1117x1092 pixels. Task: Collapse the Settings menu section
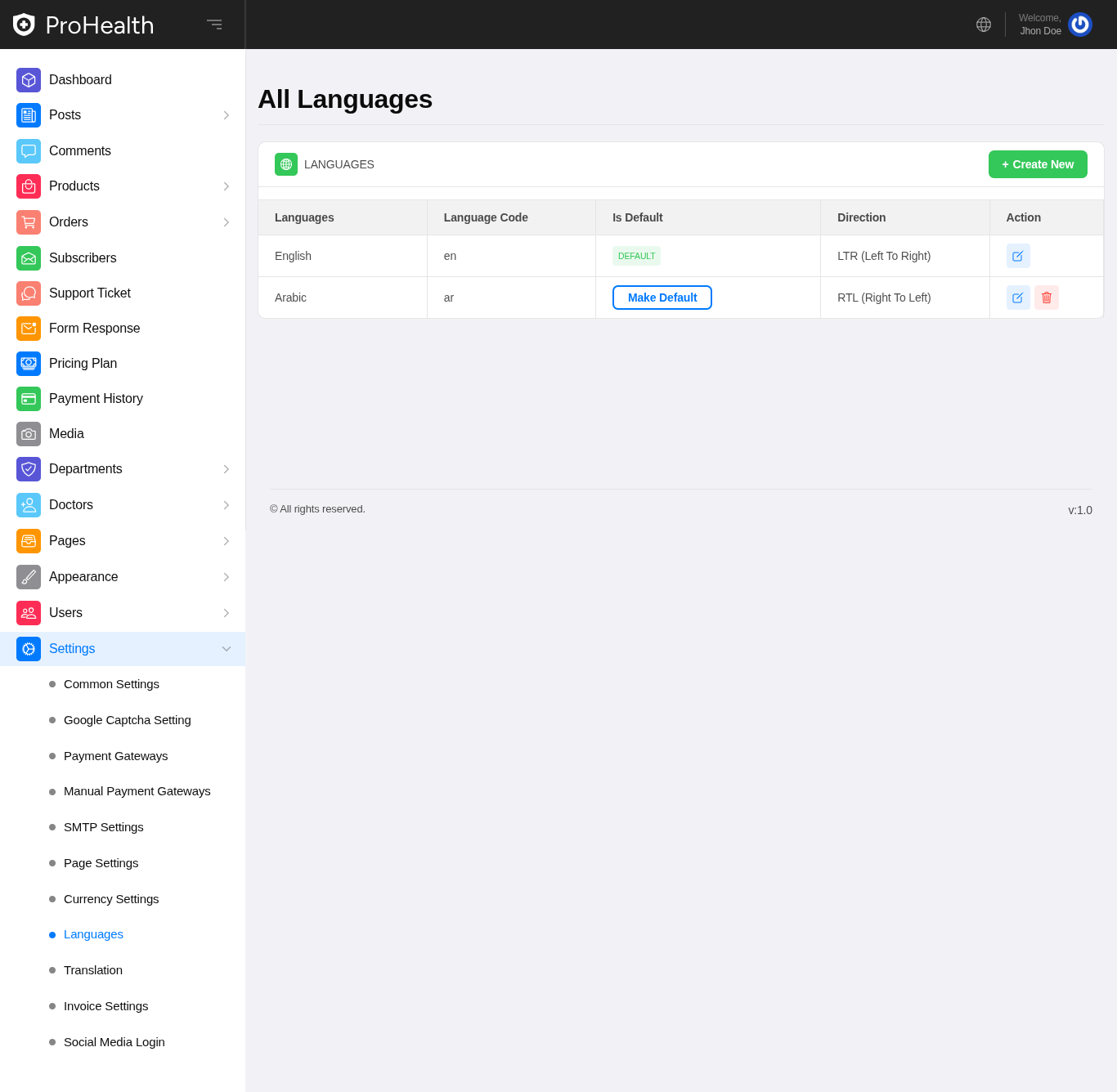coord(227,649)
